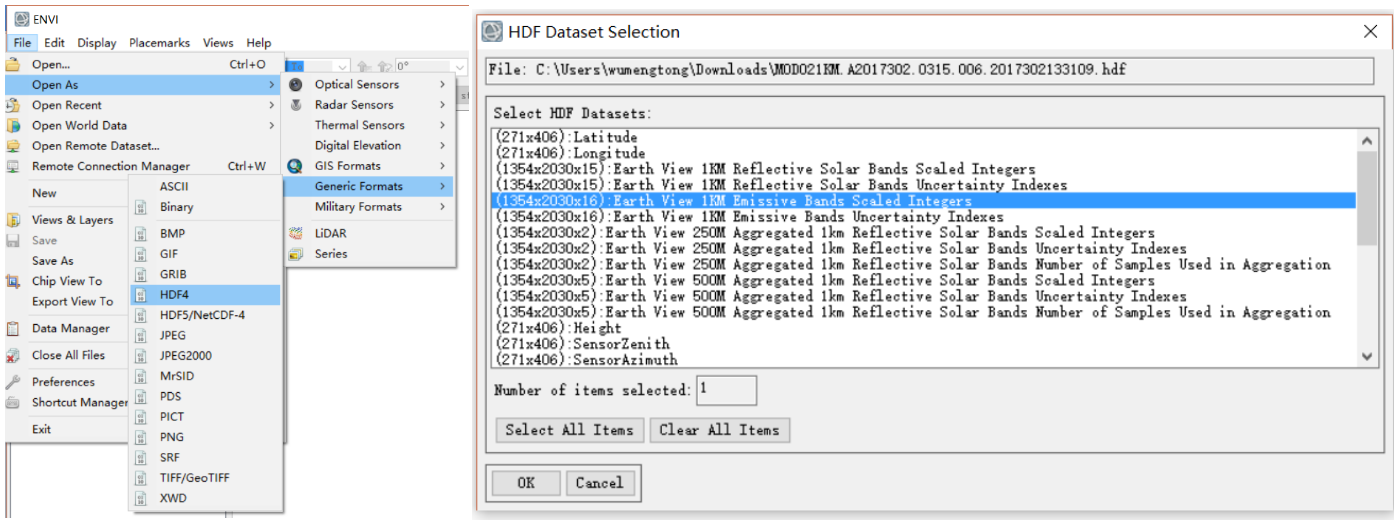1396x523 pixels.
Task: Expand the Radar Sensors submenu arrow
Action: click(442, 105)
